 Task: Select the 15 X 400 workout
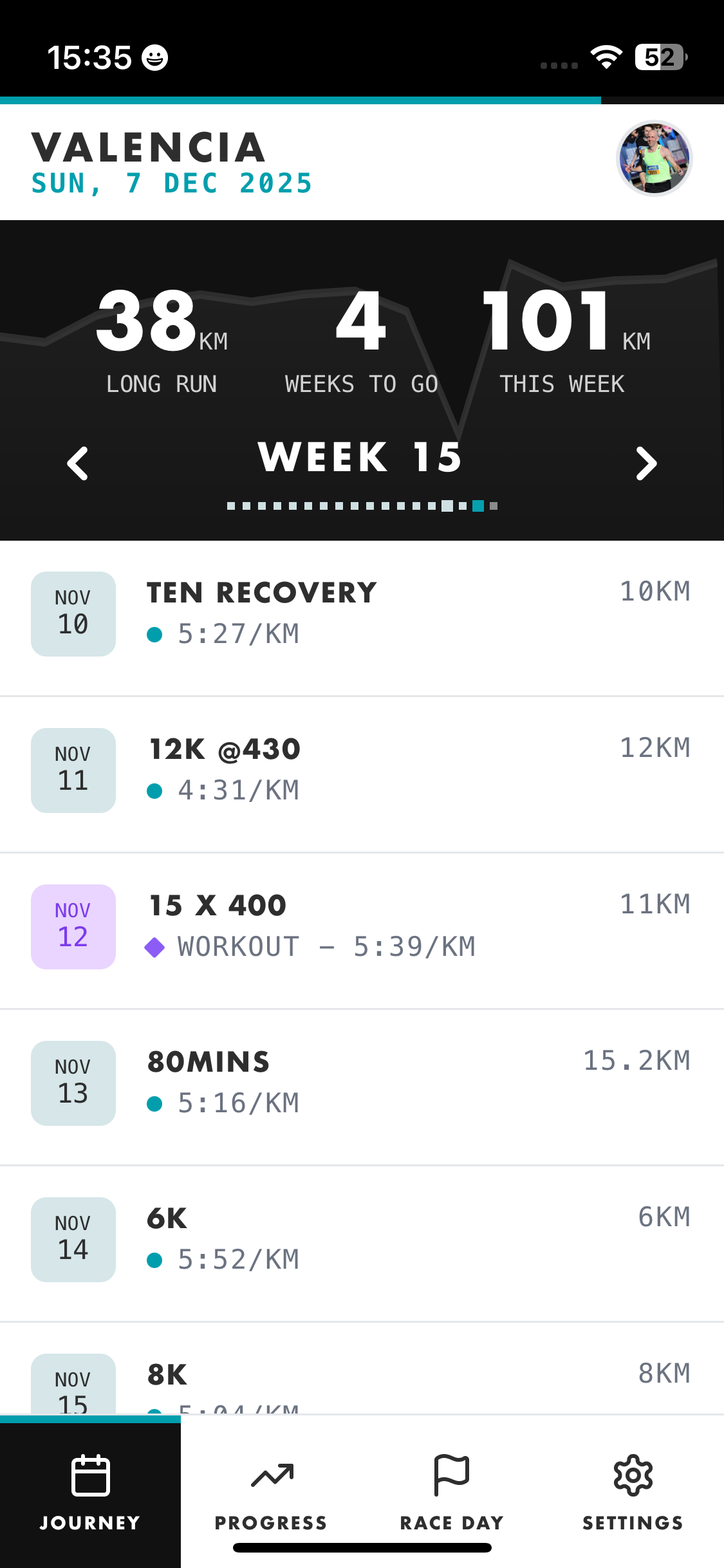tap(218, 906)
